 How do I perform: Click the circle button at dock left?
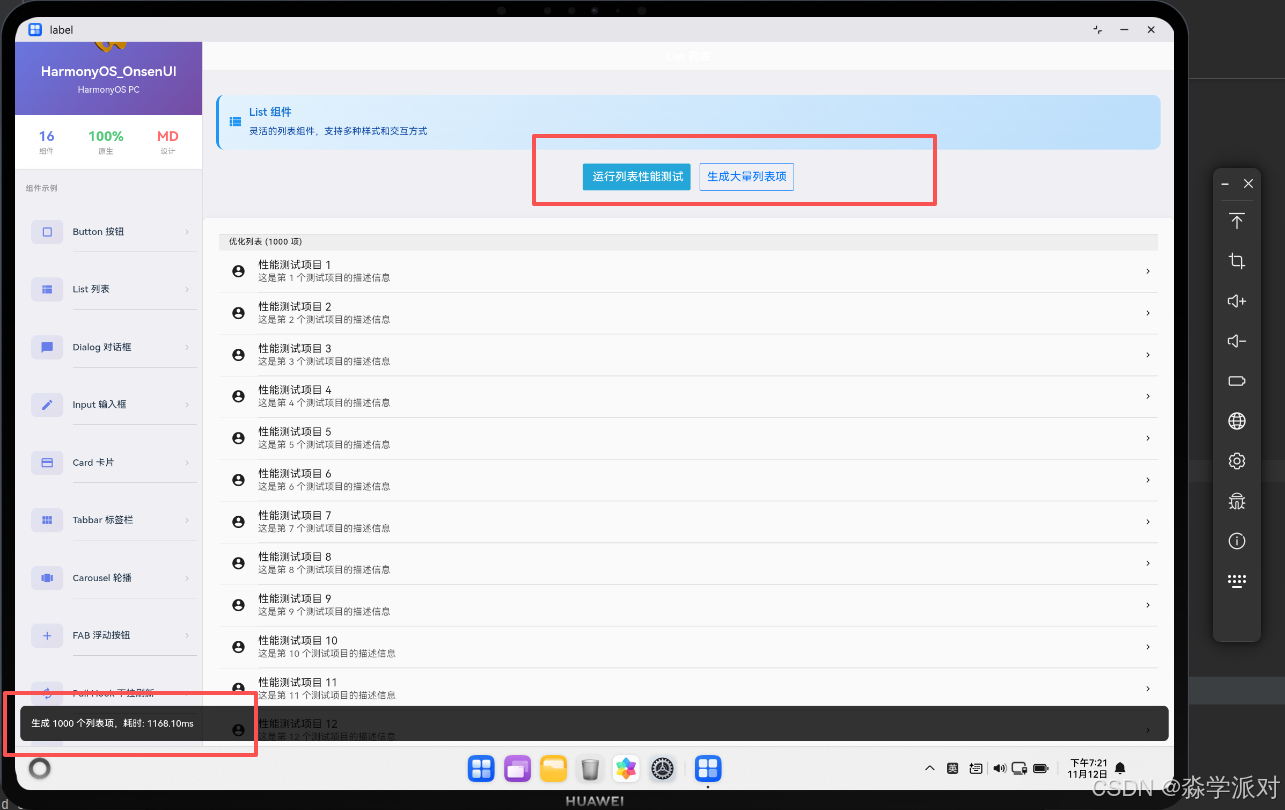coord(40,768)
